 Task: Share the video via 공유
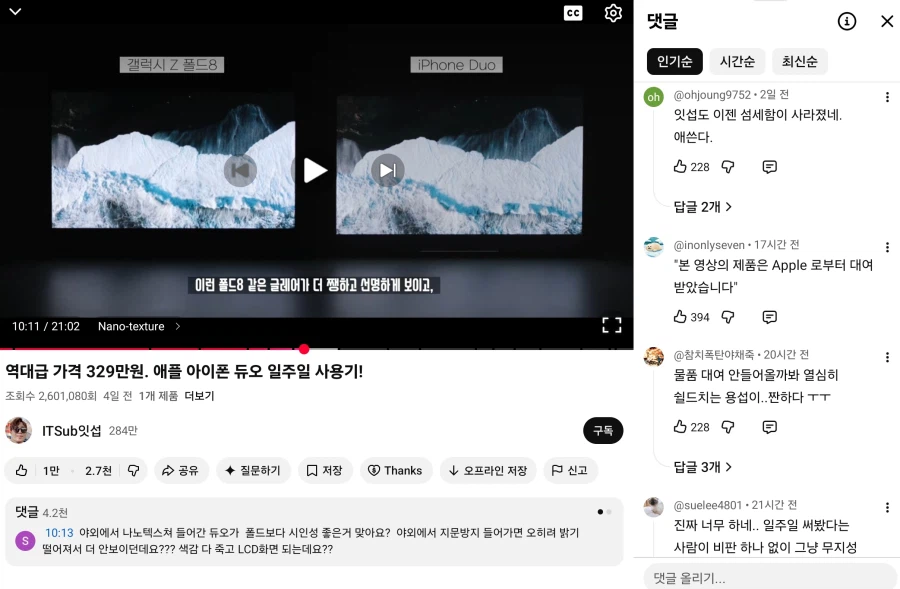pos(180,471)
